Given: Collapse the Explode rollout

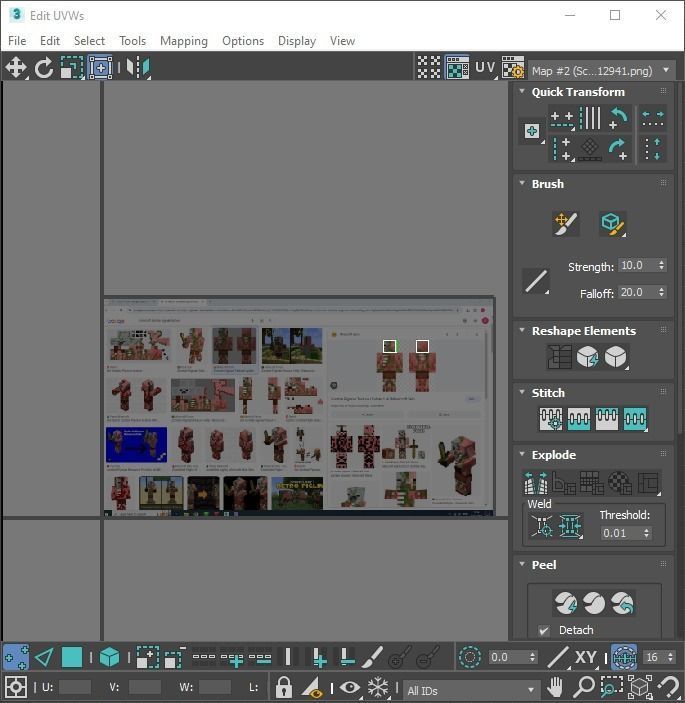Looking at the screenshot, I should pos(522,454).
